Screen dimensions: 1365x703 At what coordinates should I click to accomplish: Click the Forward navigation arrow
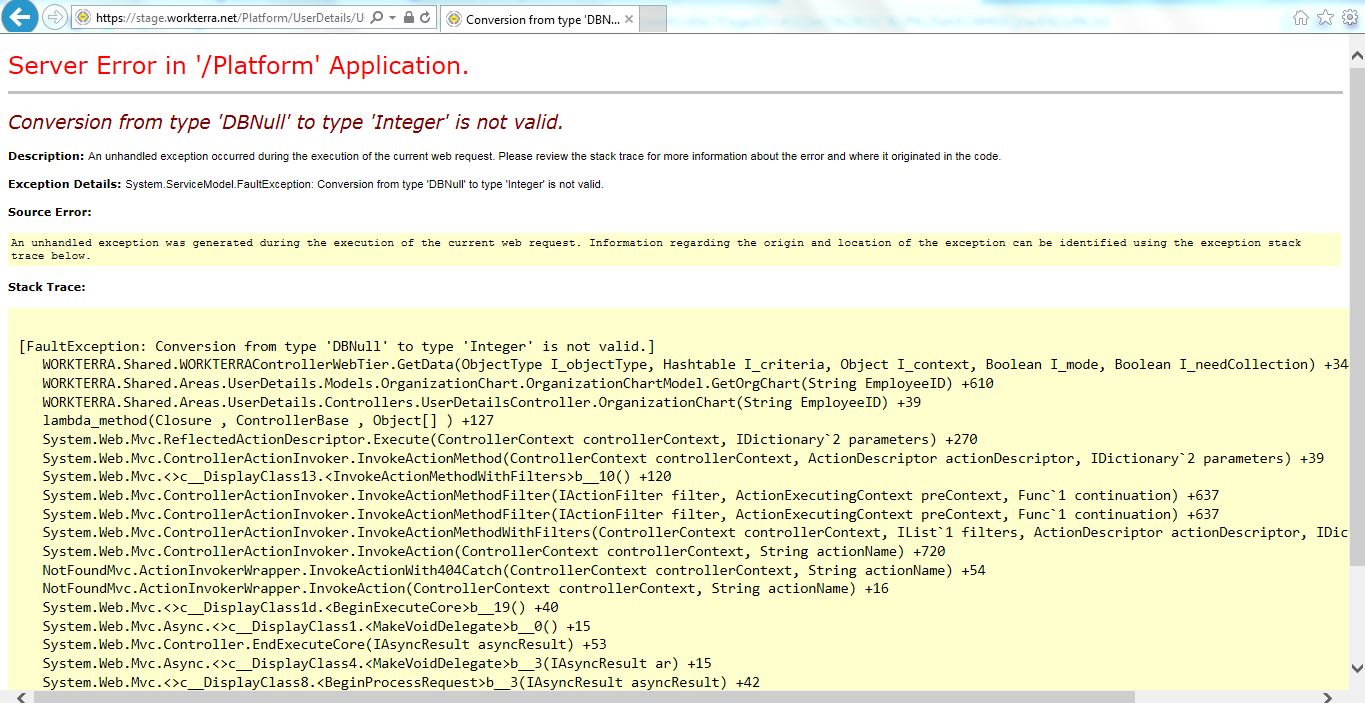click(x=55, y=17)
